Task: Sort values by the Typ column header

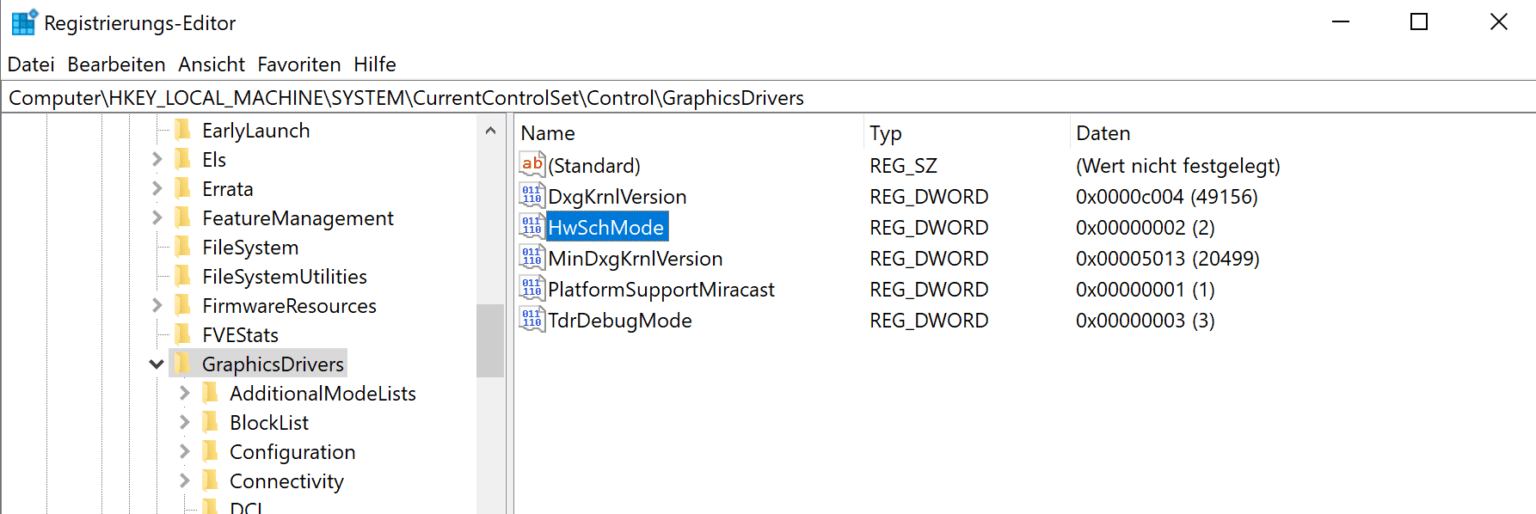Action: tap(967, 133)
